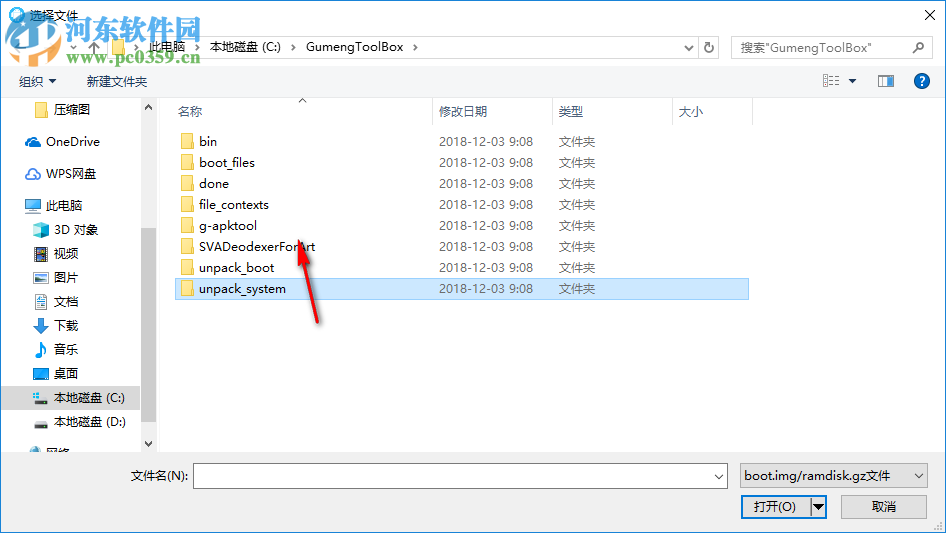Click the sidebar scroll down arrow
The image size is (946, 533).
[x=148, y=444]
